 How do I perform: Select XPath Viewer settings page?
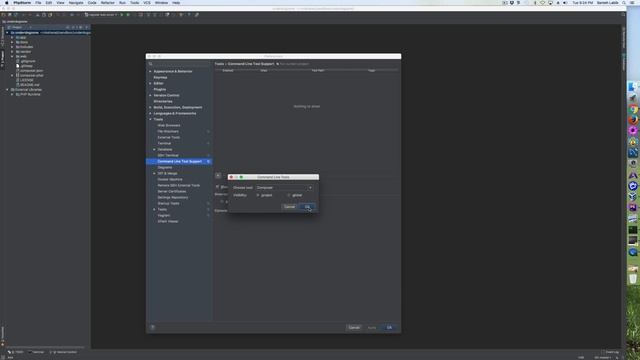tap(168, 221)
